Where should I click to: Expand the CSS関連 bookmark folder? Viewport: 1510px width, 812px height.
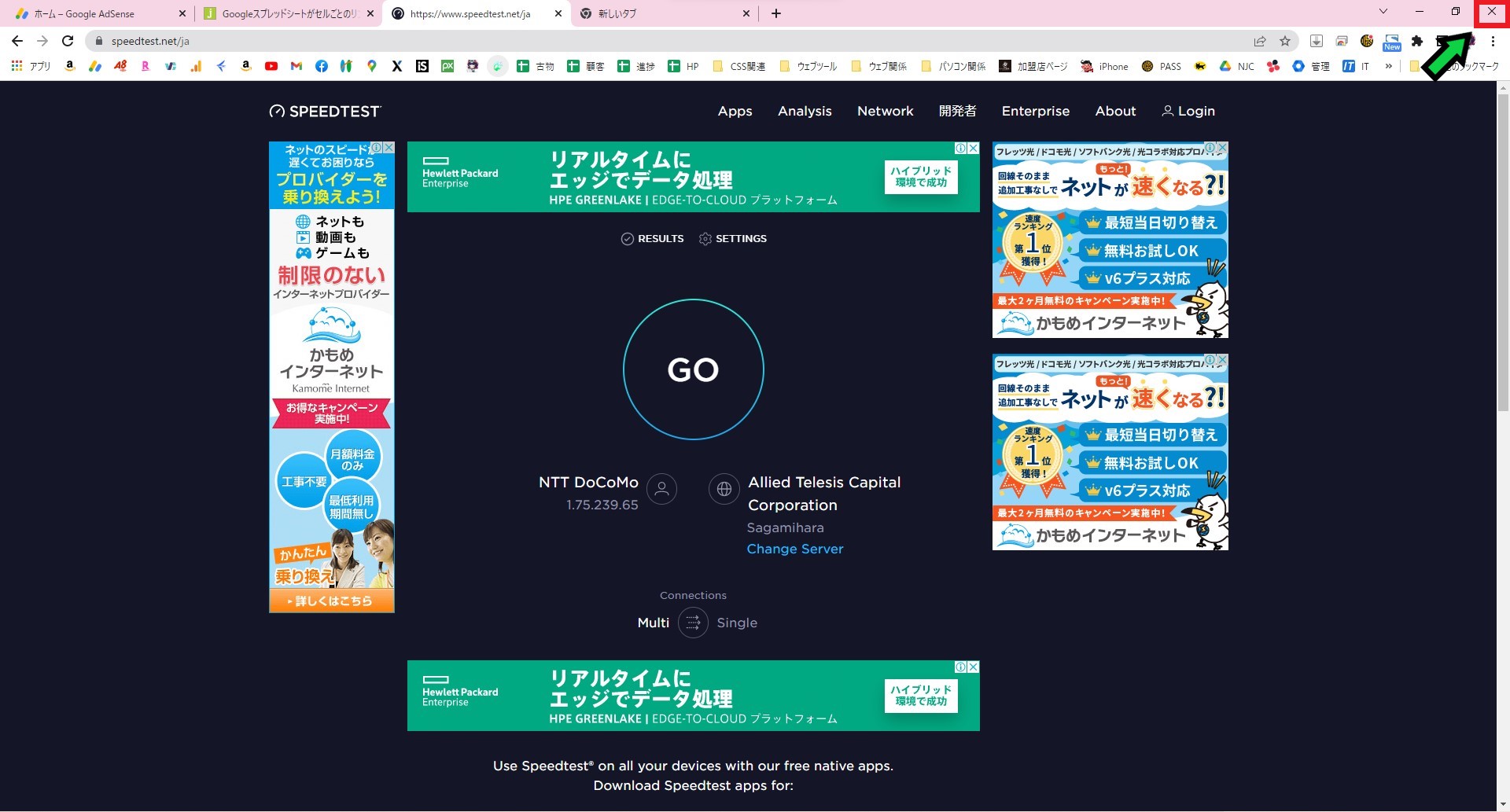(x=739, y=66)
